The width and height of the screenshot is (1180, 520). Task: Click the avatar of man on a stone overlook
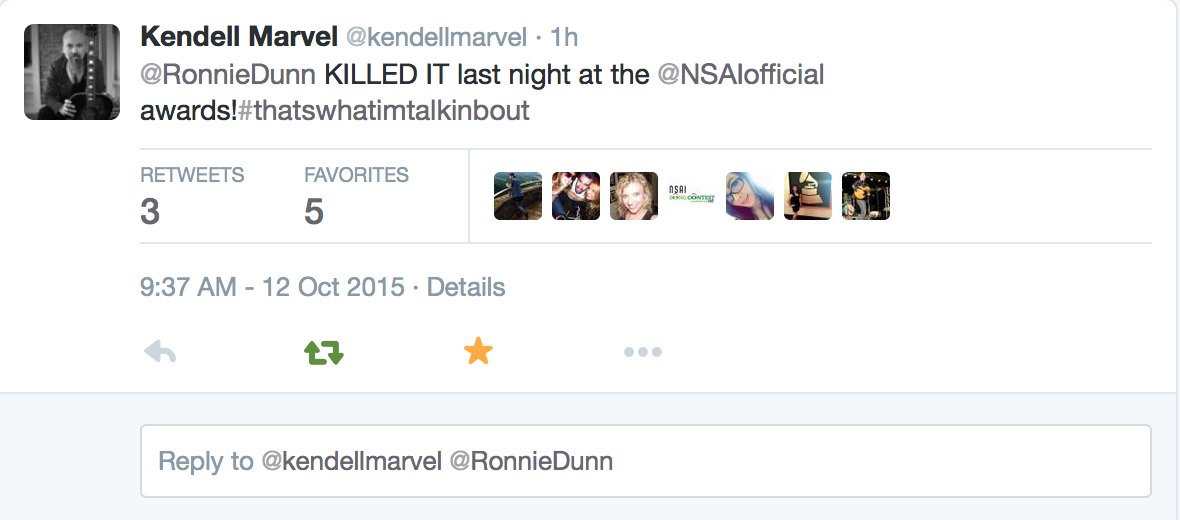click(x=518, y=196)
